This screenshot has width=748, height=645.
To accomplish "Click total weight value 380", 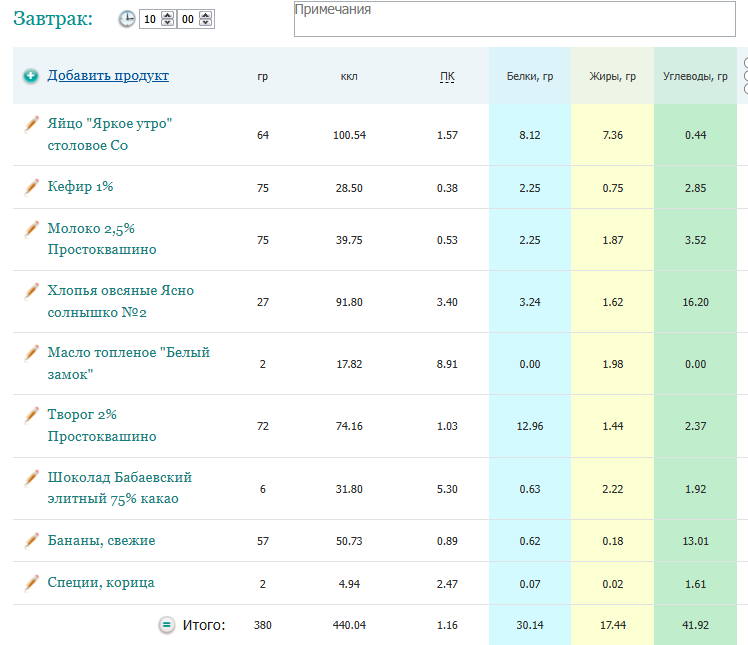I will click(x=262, y=625).
